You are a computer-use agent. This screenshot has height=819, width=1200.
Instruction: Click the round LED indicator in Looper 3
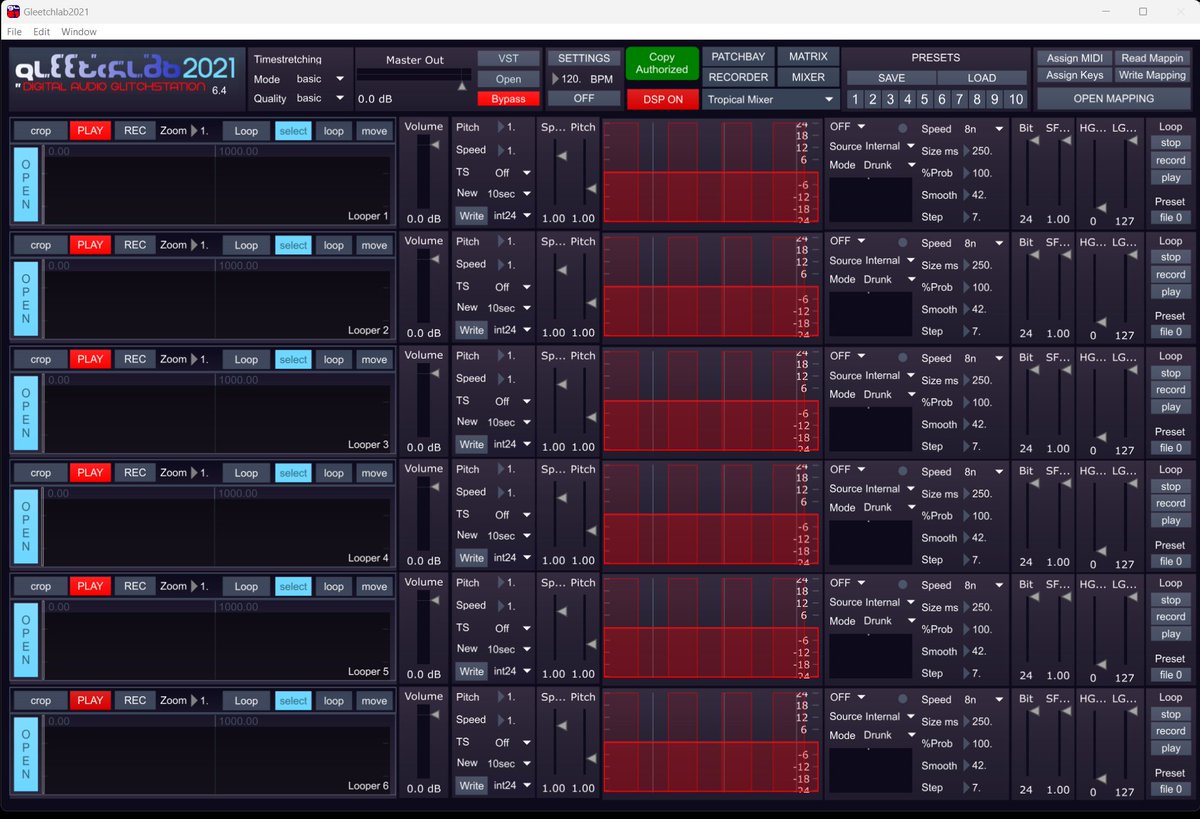pos(903,357)
